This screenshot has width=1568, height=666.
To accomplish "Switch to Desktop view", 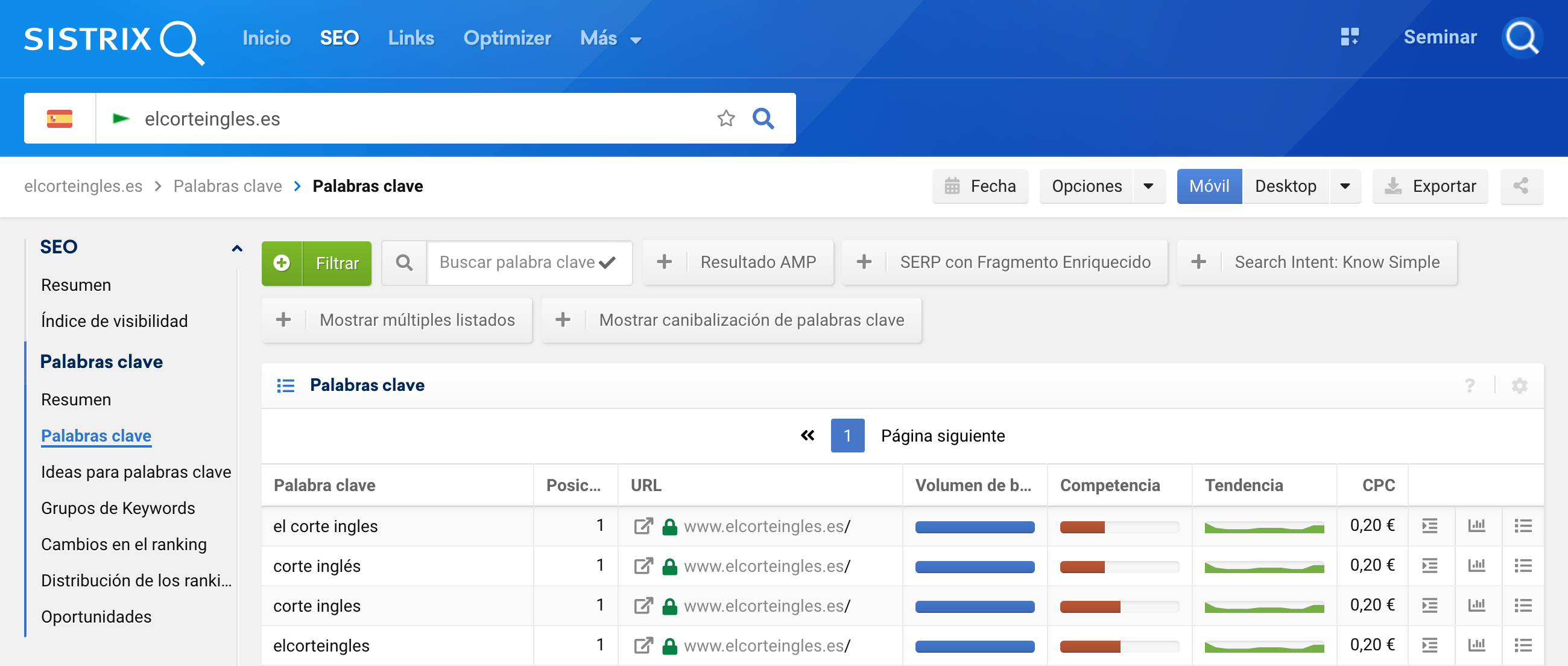I will point(1286,186).
